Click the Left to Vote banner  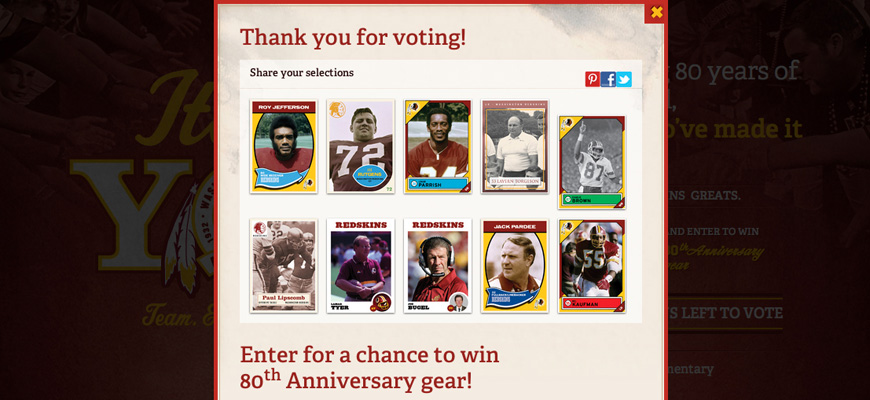pos(726,313)
